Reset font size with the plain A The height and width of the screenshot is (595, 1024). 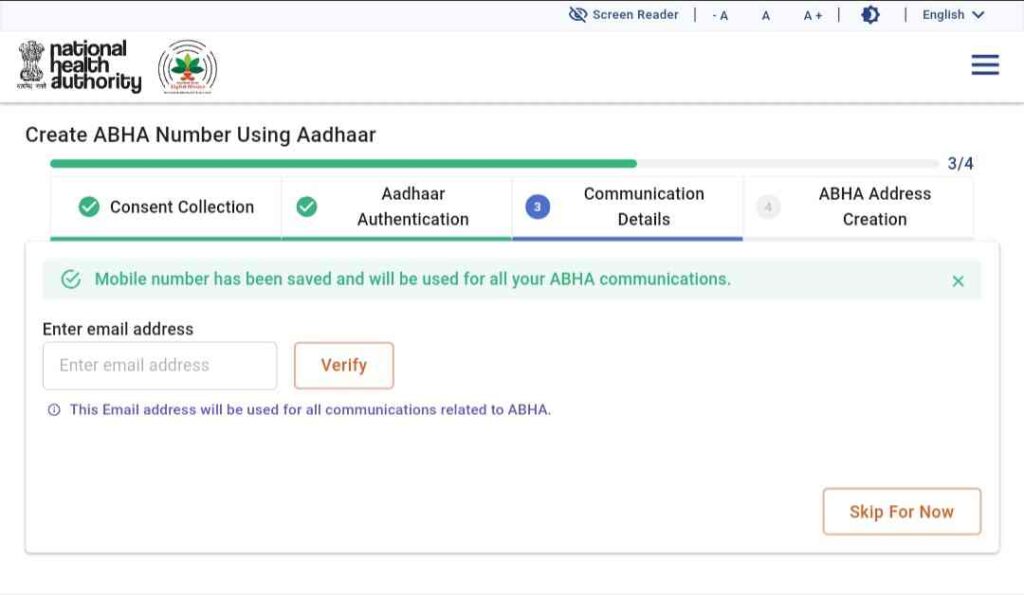[765, 16]
